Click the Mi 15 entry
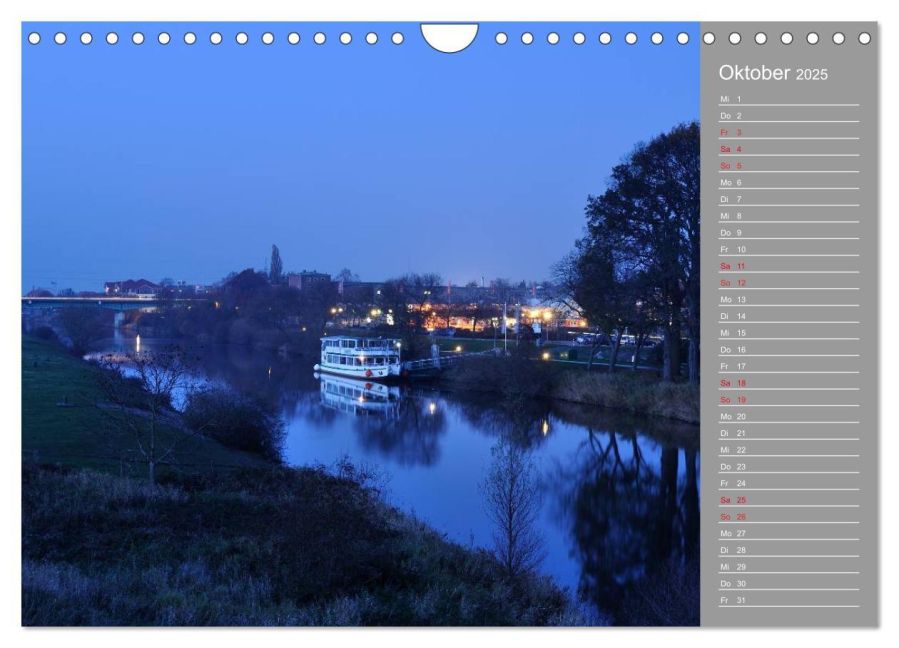 tap(787, 333)
